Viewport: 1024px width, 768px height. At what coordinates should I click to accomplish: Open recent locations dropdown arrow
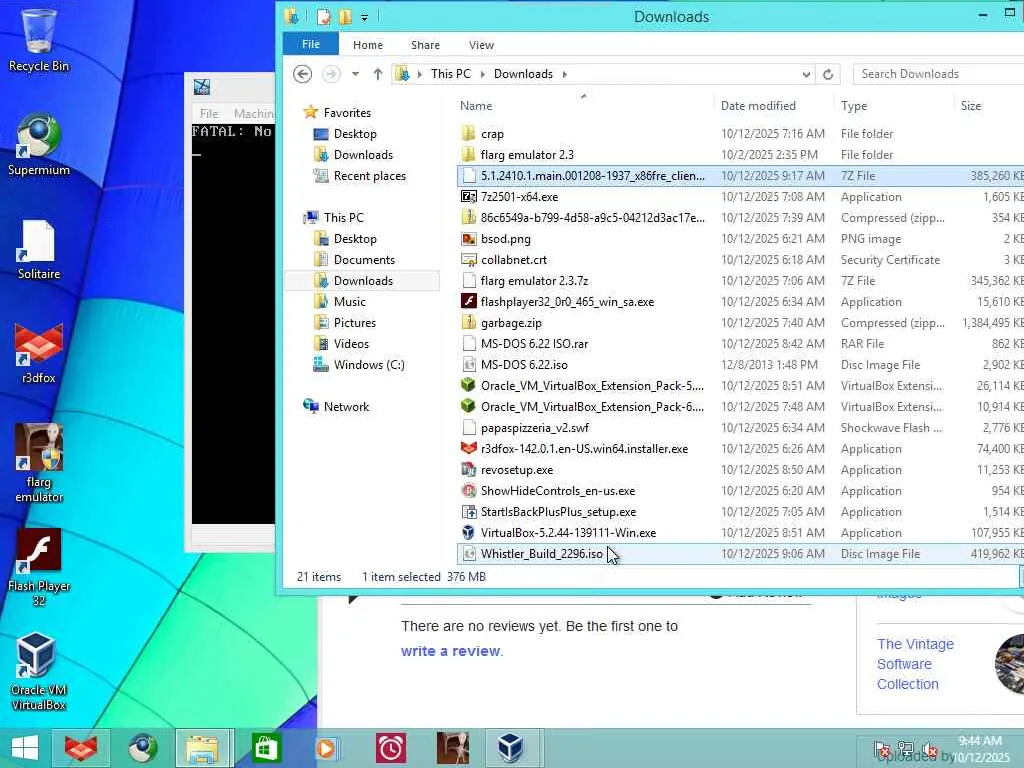[355, 74]
